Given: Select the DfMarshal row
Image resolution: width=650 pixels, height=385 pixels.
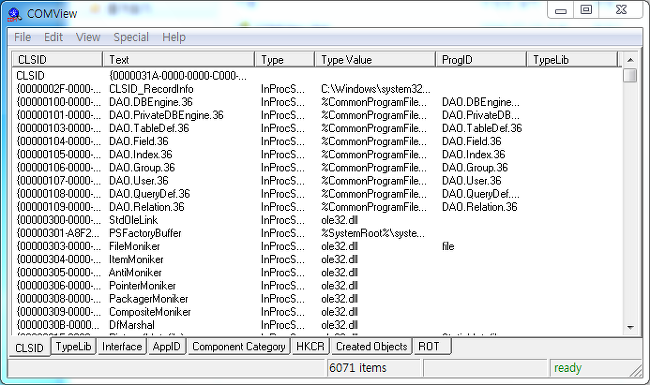Looking at the screenshot, I should (317, 325).
